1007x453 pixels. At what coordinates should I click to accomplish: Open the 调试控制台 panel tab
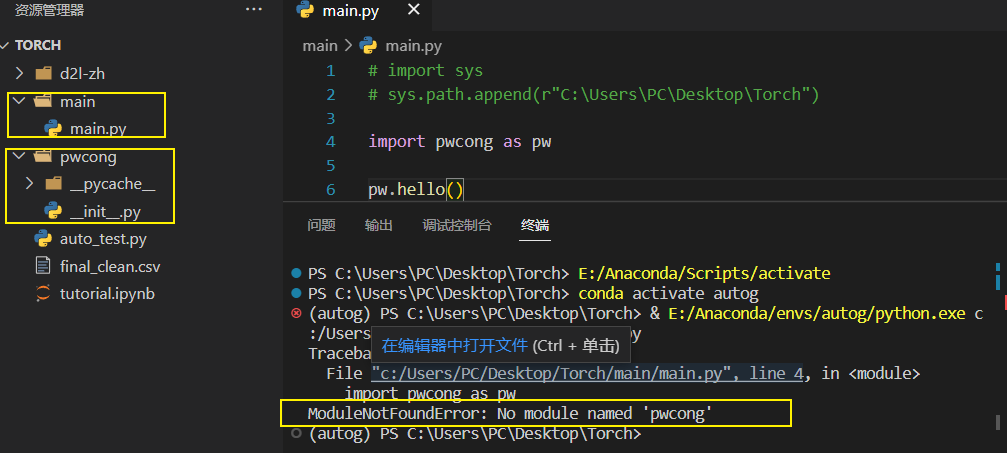coord(457,226)
